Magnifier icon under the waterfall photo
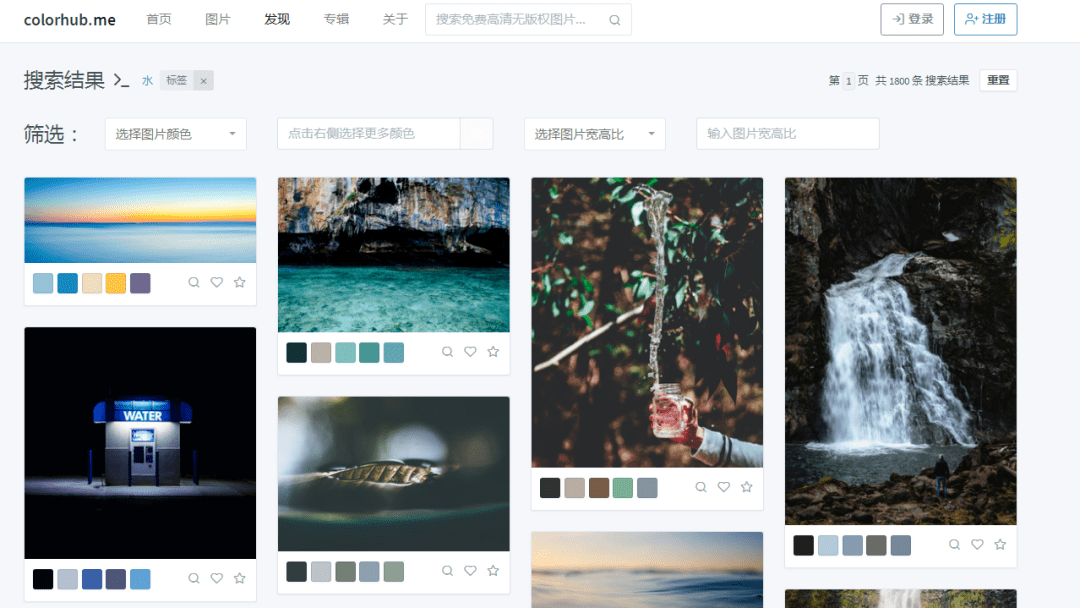The image size is (1080, 608). coord(954,545)
